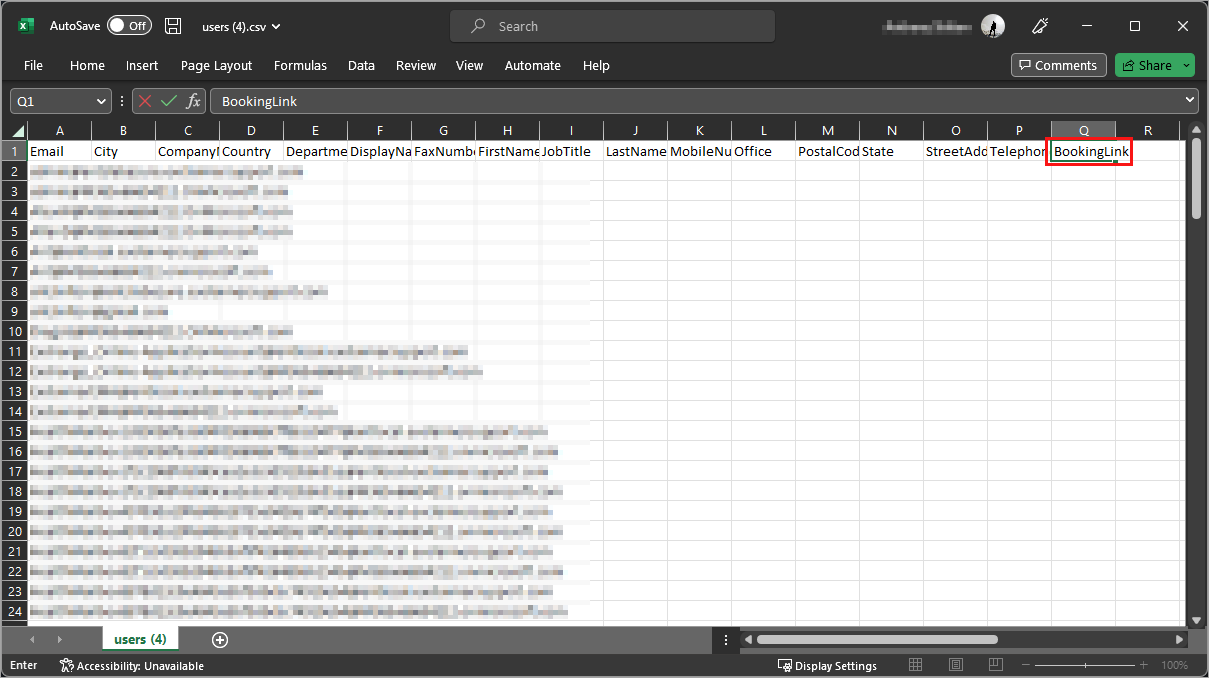Cancel the cell entry with the red X
The width and height of the screenshot is (1209, 678).
pos(145,101)
